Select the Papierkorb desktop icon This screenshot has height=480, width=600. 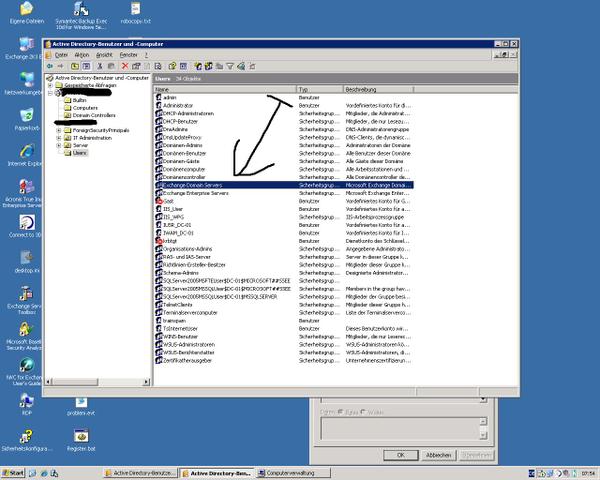pyautogui.click(x=26, y=119)
